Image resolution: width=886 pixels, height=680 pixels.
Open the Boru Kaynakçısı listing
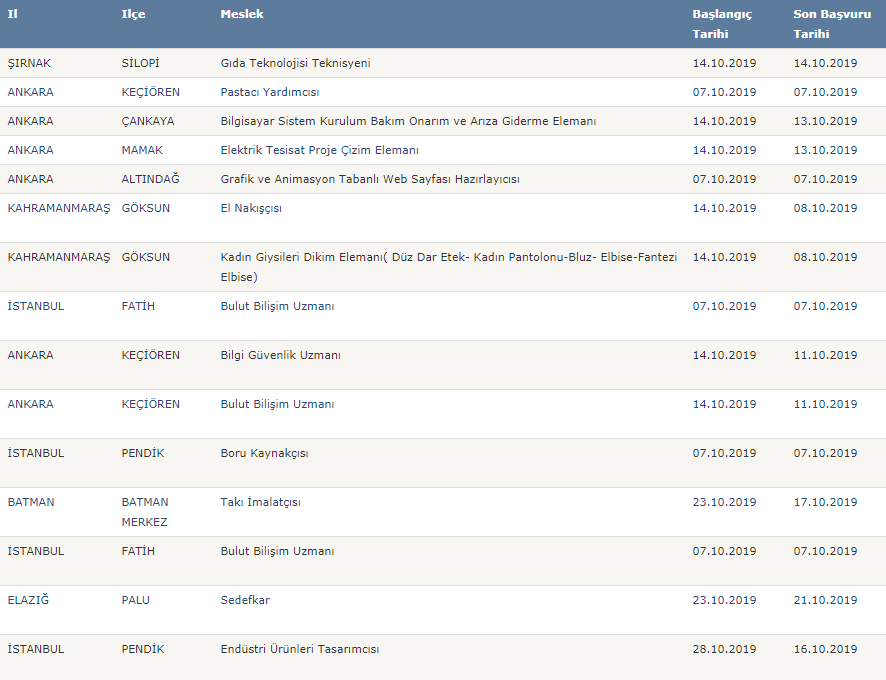pyautogui.click(x=264, y=453)
